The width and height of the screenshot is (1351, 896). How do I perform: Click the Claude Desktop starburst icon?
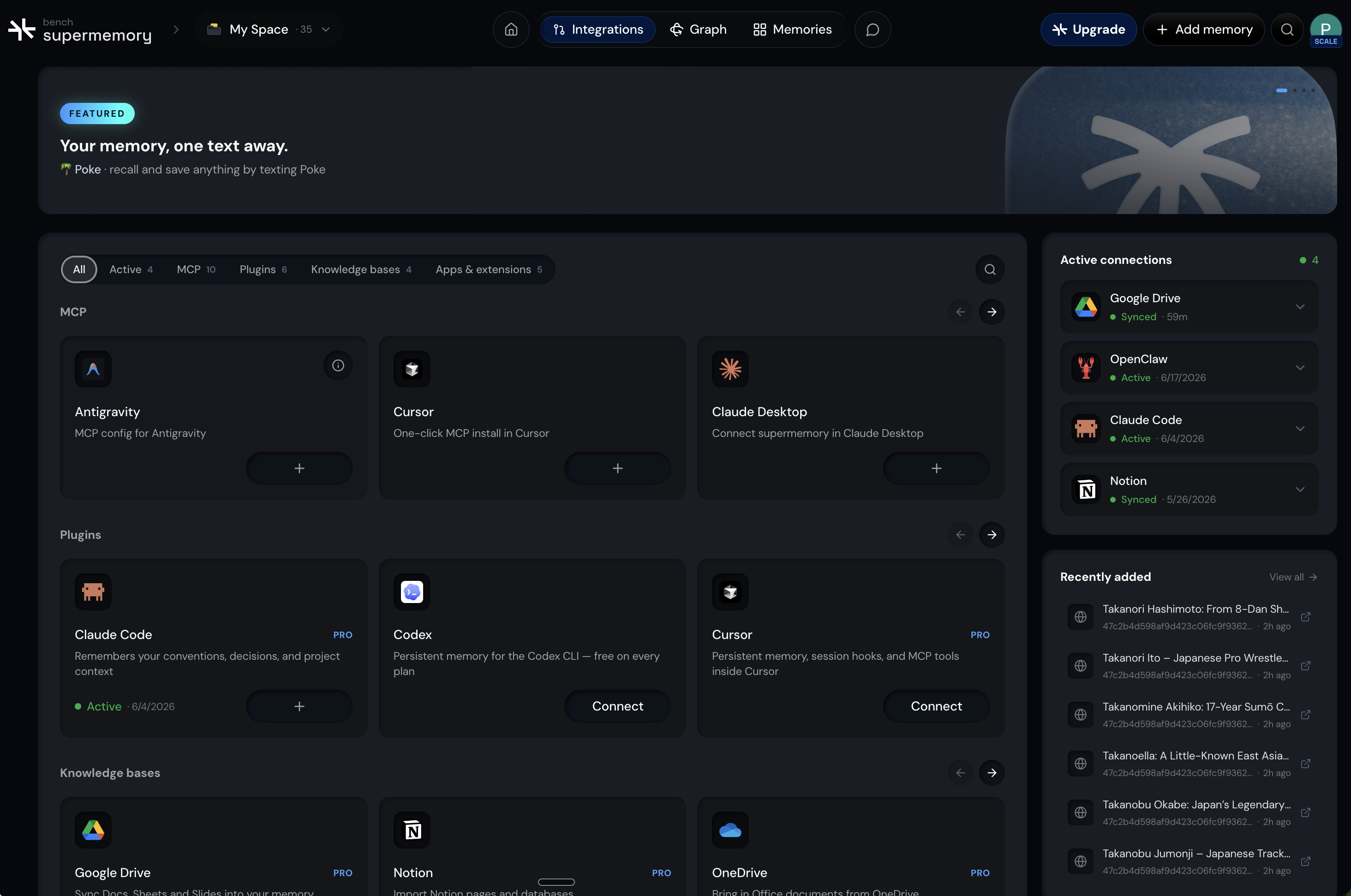tap(730, 369)
